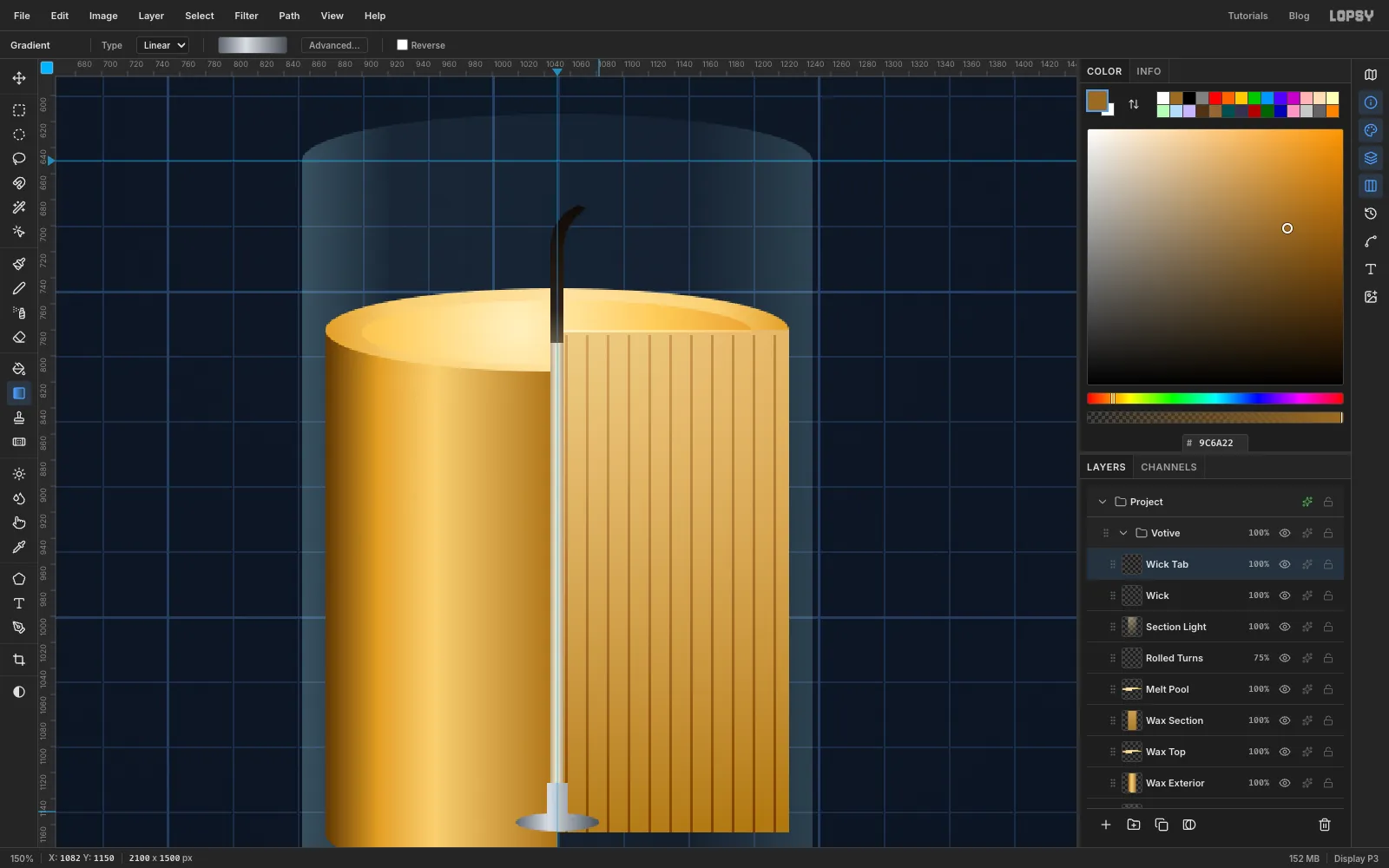Switch to the Info tab
Viewport: 1389px width, 868px height.
(1149, 71)
